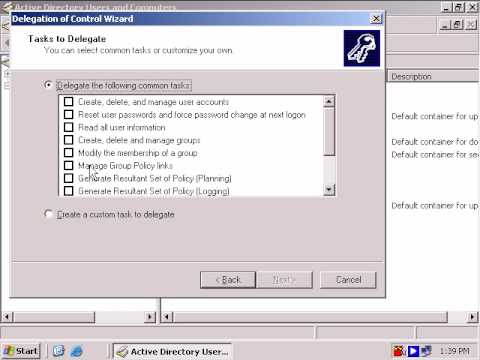Check Read all user information
Screen dimensions: 480x360
(69, 127)
